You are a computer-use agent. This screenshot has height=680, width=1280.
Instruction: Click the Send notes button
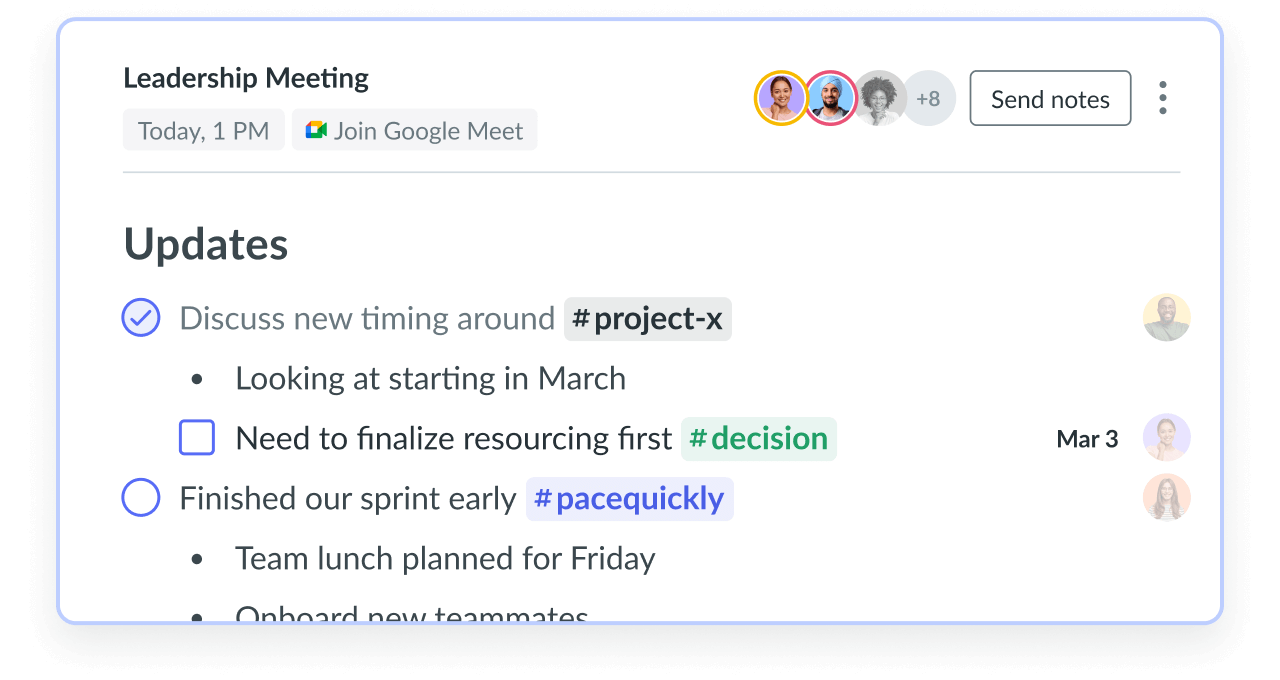tap(1050, 98)
